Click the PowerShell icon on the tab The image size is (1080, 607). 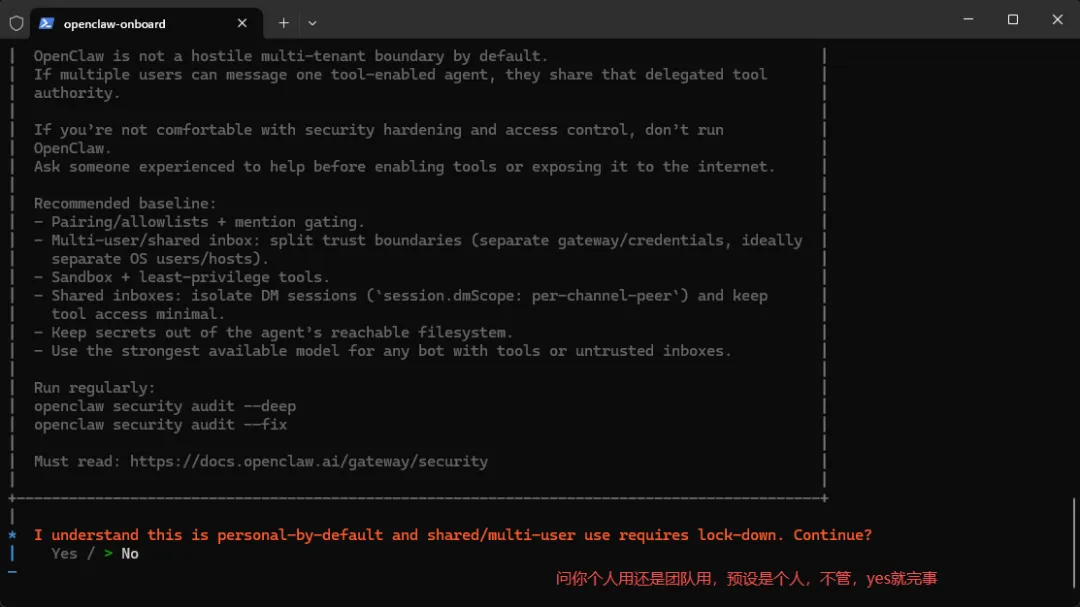(x=46, y=23)
